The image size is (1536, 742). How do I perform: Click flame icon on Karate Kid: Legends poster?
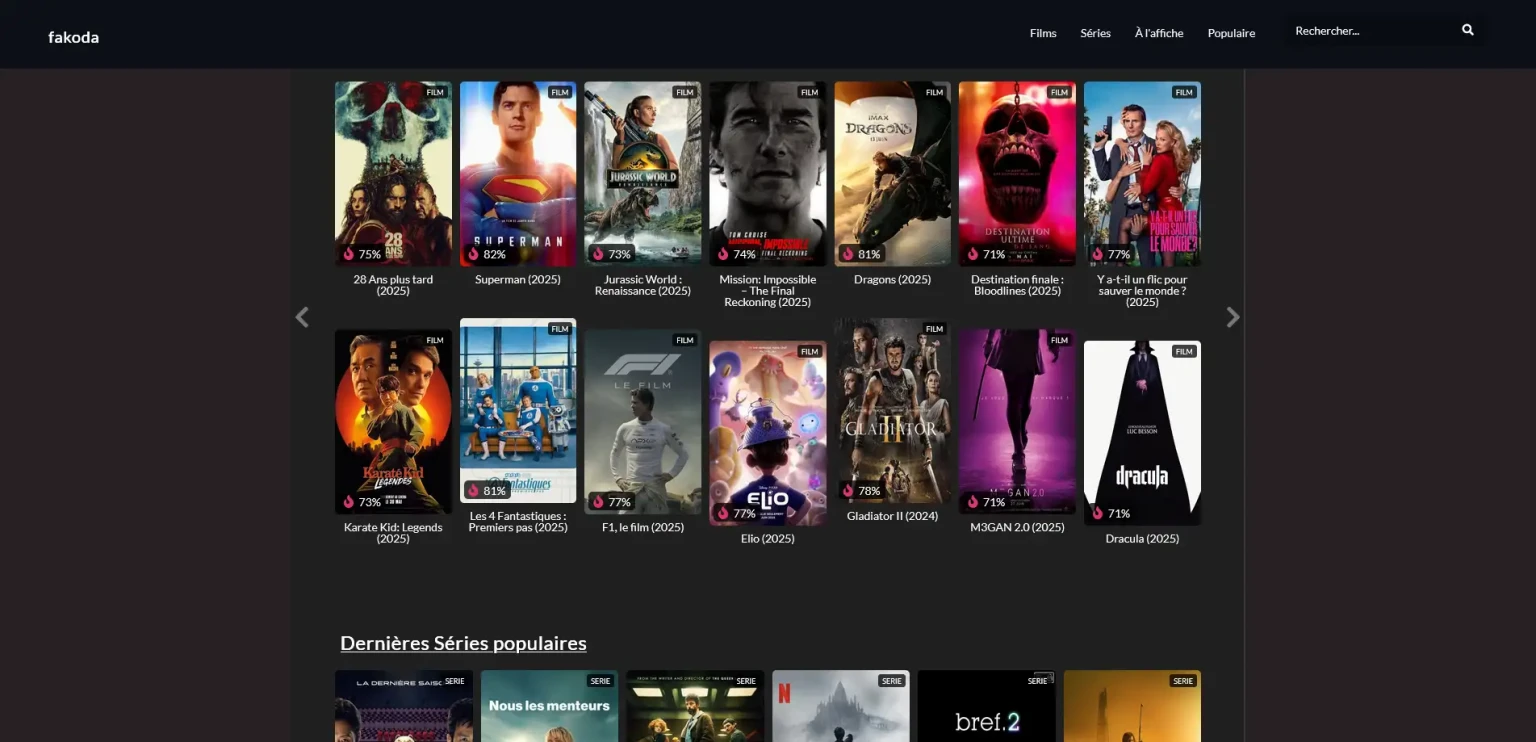pyautogui.click(x=349, y=502)
